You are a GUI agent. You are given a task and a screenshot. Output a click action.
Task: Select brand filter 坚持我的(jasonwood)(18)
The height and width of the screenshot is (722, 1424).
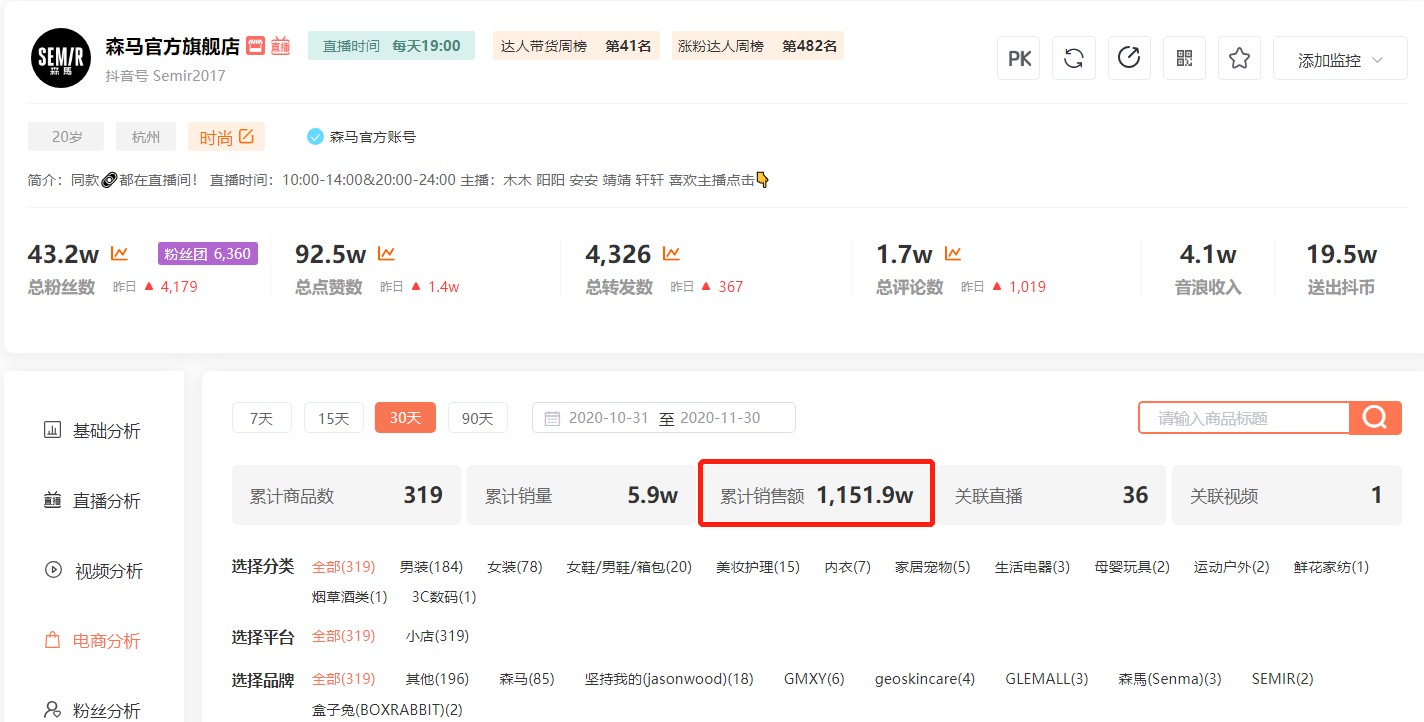(669, 679)
